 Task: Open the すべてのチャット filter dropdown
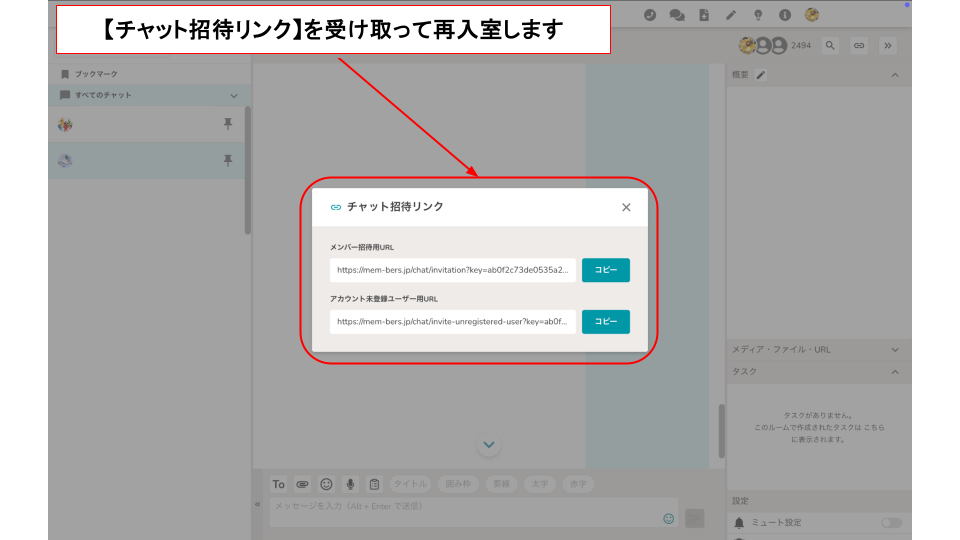tap(234, 96)
